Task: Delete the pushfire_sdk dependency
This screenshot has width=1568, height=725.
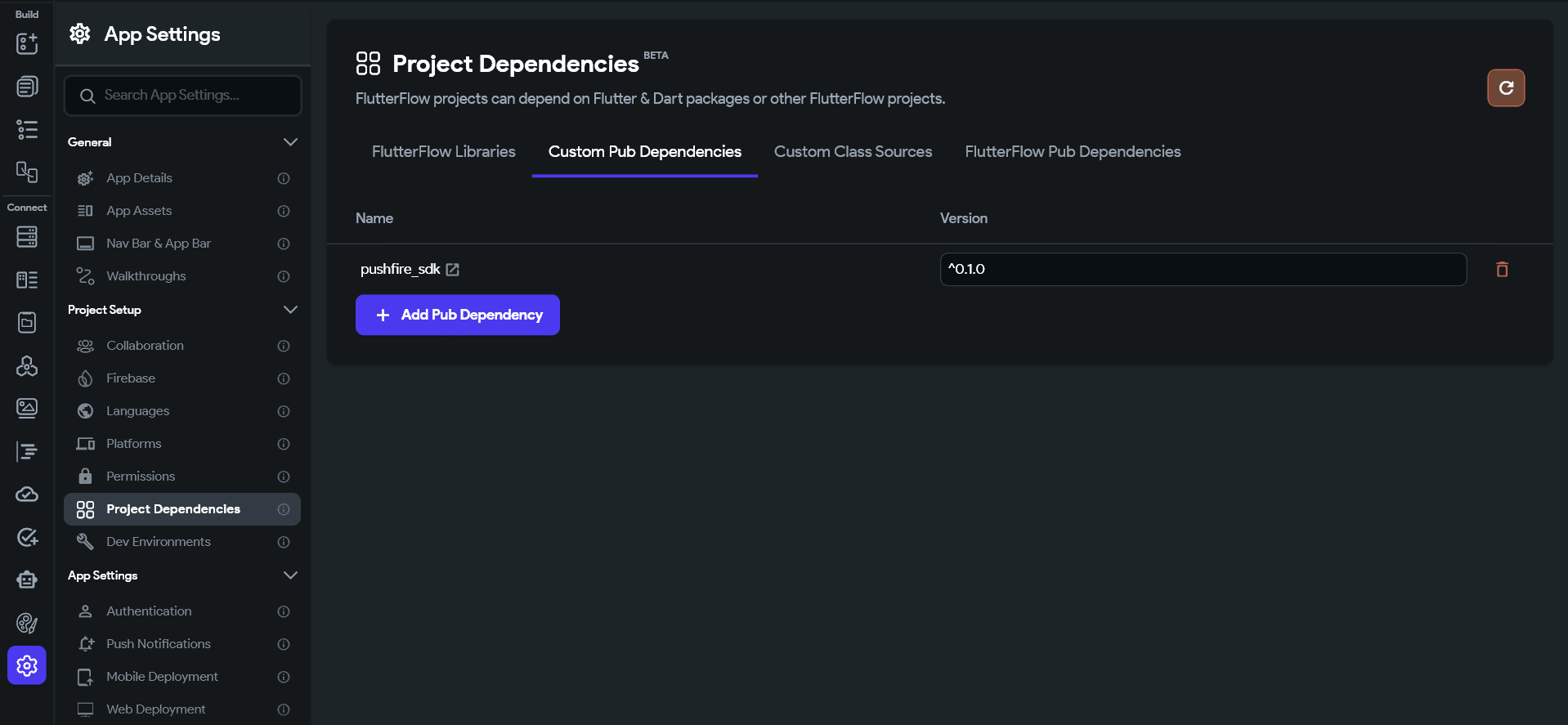Action: pos(1501,270)
